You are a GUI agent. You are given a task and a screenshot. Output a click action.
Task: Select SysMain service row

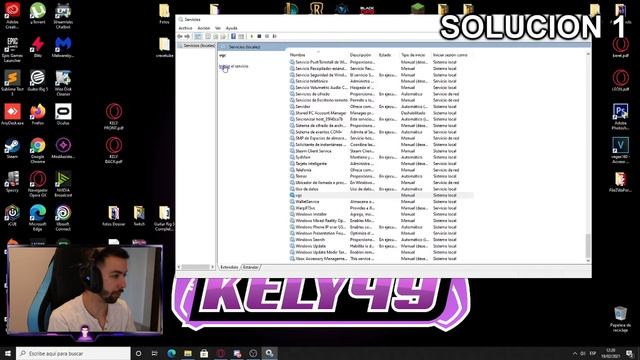tap(381, 157)
